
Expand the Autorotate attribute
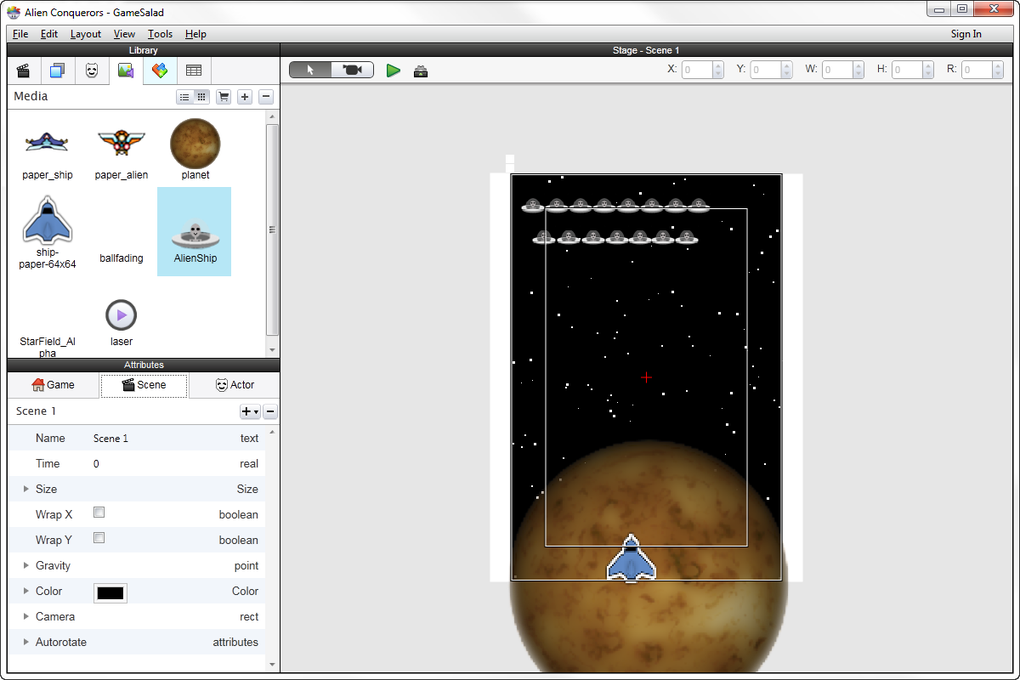pyautogui.click(x=26, y=642)
